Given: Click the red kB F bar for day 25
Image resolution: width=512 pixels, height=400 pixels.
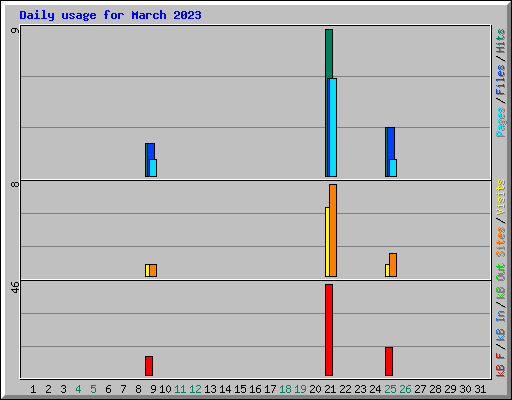Looking at the screenshot, I should pyautogui.click(x=389, y=362).
